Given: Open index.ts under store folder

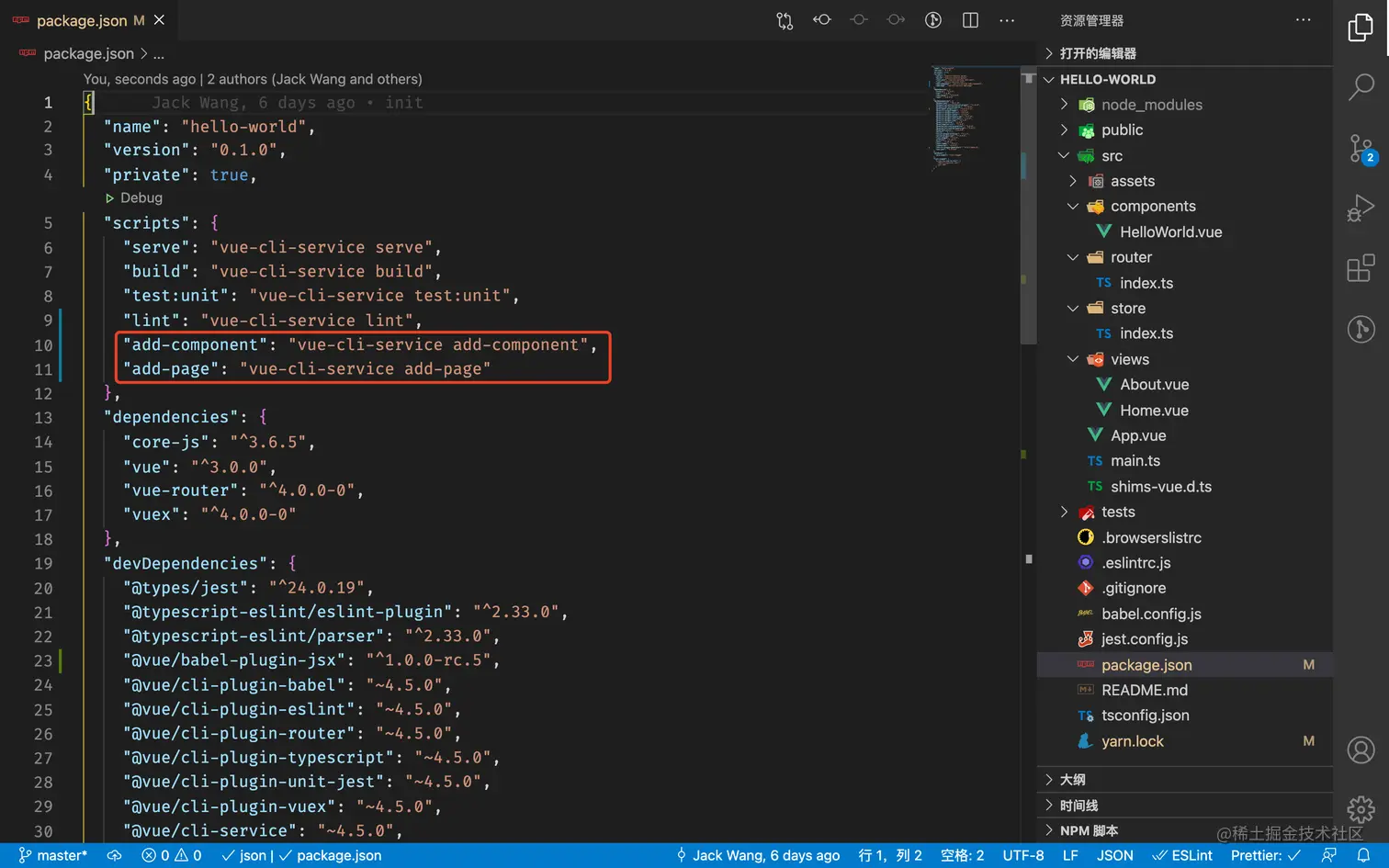Looking at the screenshot, I should click(1185, 333).
